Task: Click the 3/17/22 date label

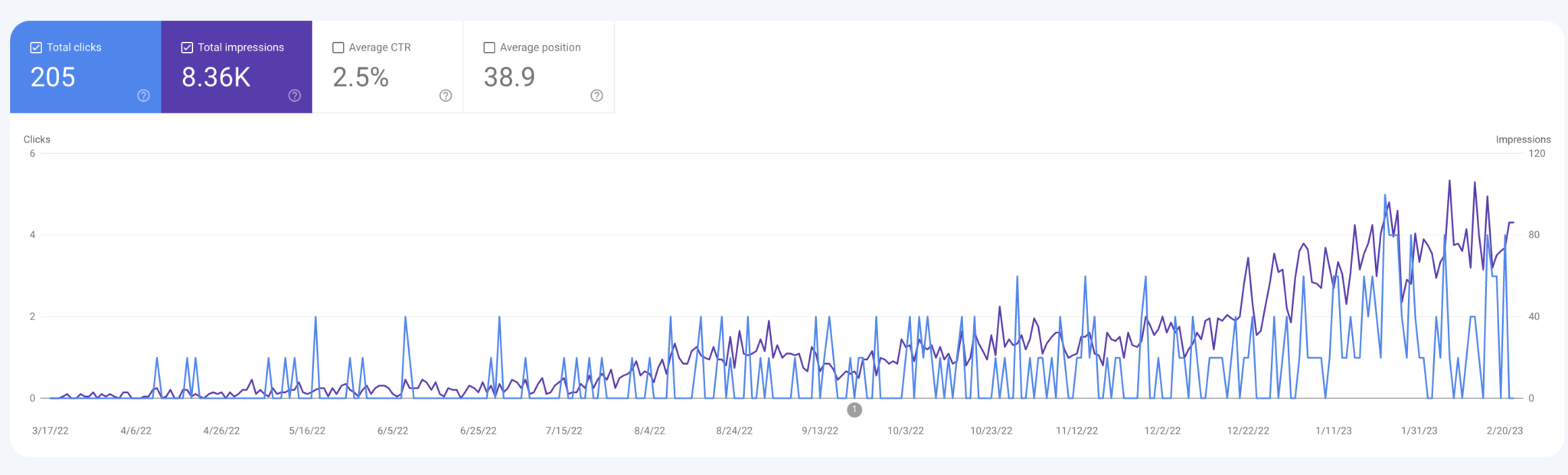Action: [x=51, y=431]
